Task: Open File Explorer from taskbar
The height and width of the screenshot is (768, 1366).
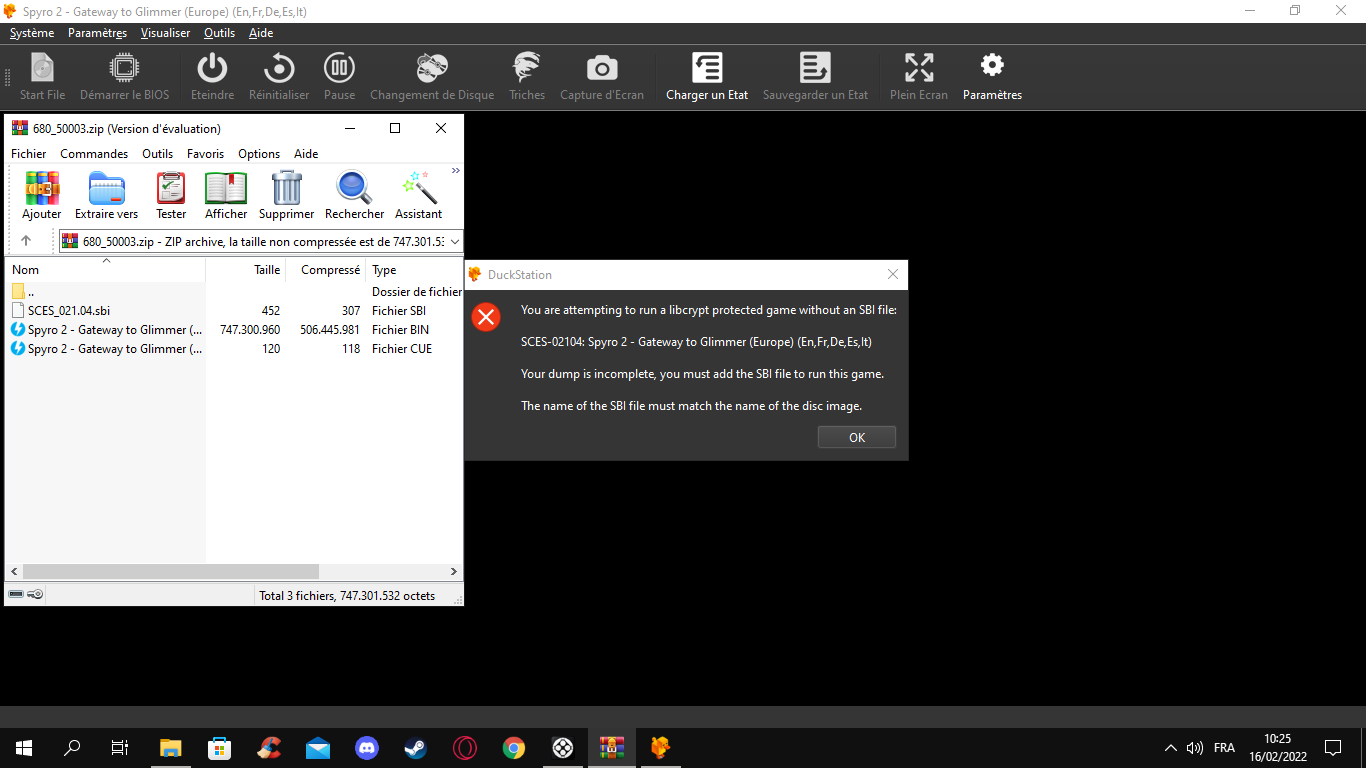Action: point(171,747)
